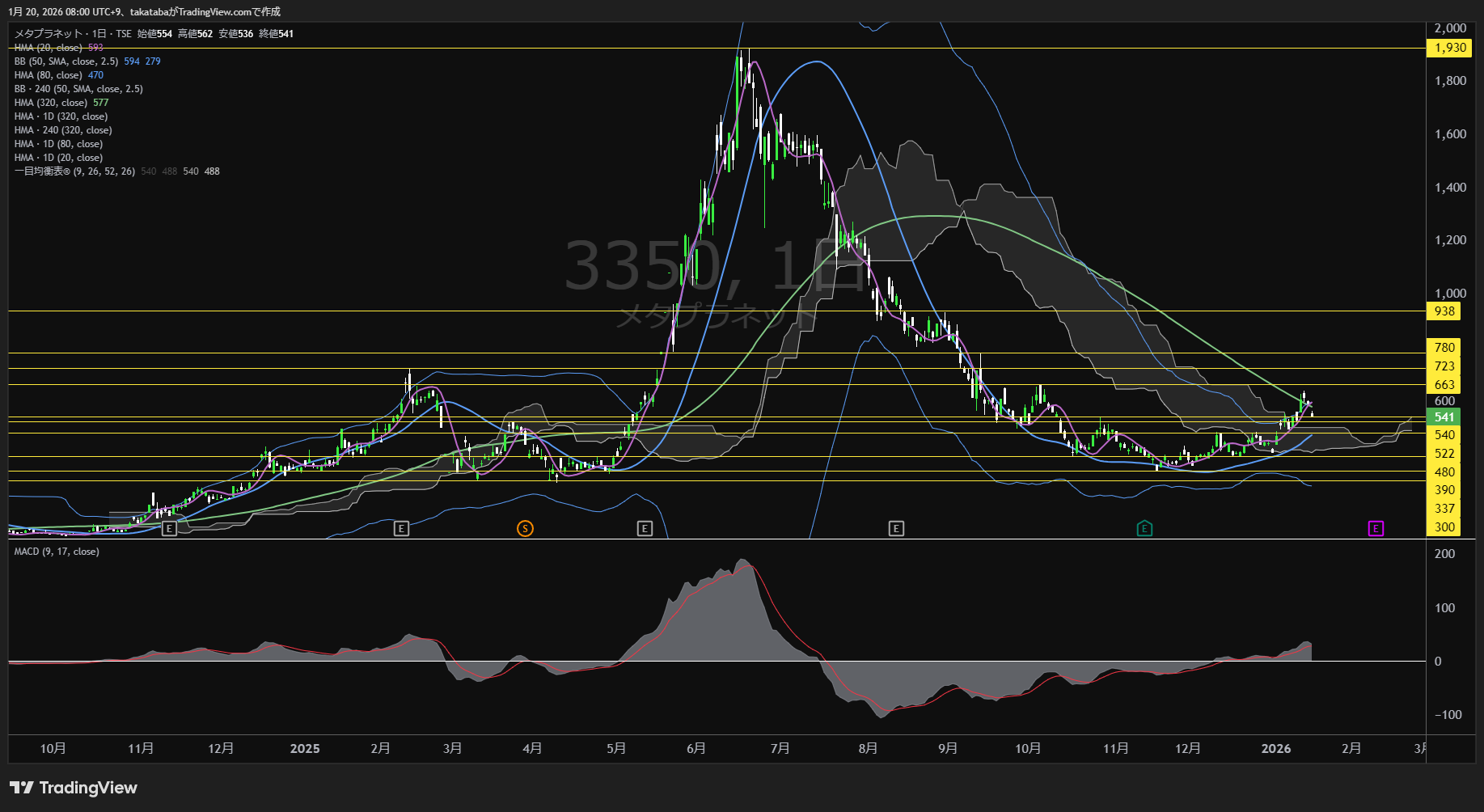Click the green 541 current price label
This screenshot has height=812, width=1484.
click(1444, 417)
